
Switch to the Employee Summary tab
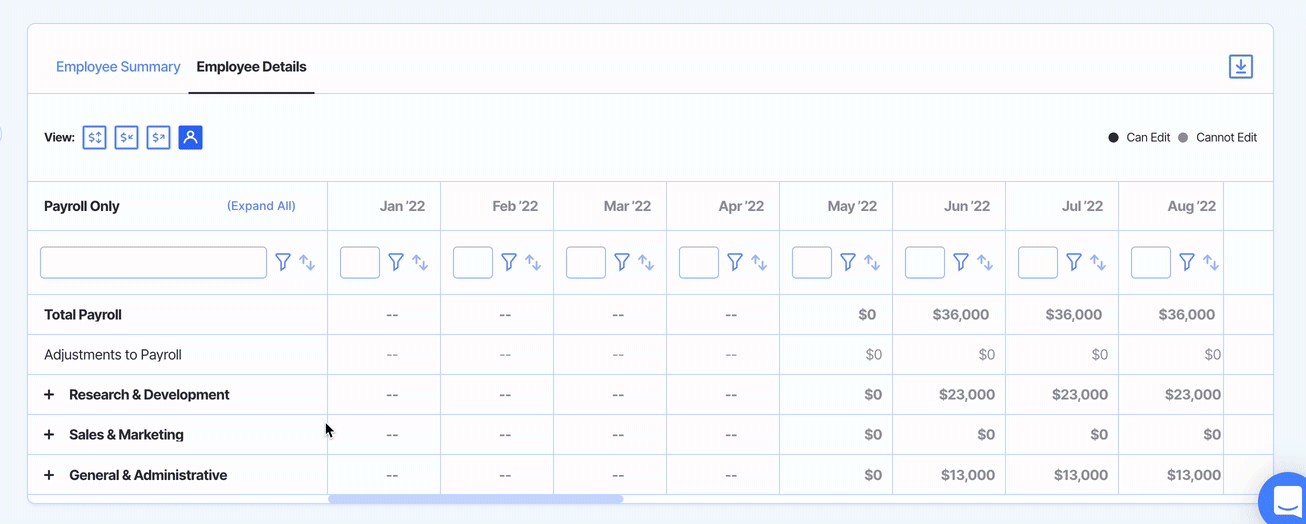[118, 67]
